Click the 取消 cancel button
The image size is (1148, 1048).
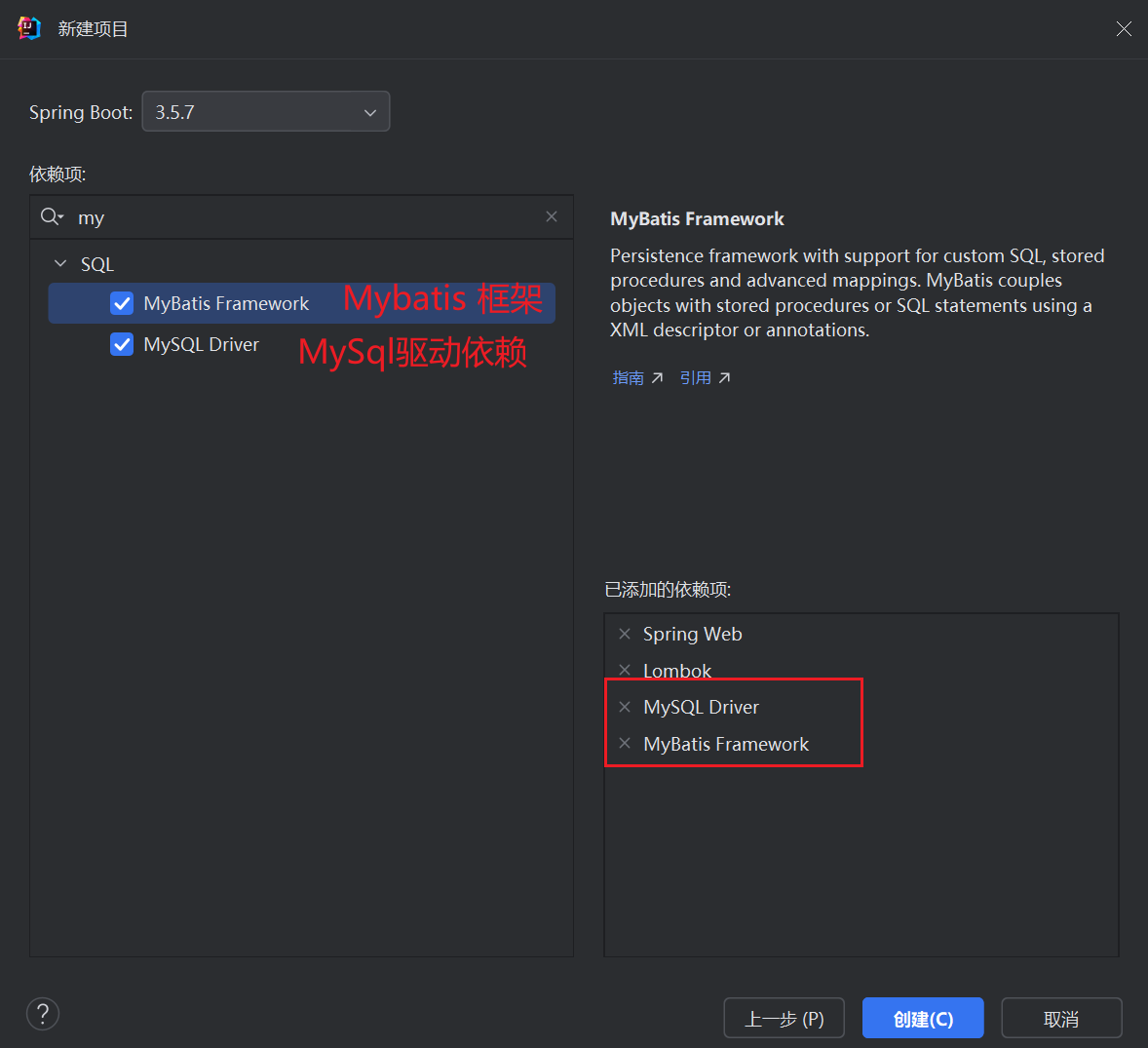[1061, 1018]
